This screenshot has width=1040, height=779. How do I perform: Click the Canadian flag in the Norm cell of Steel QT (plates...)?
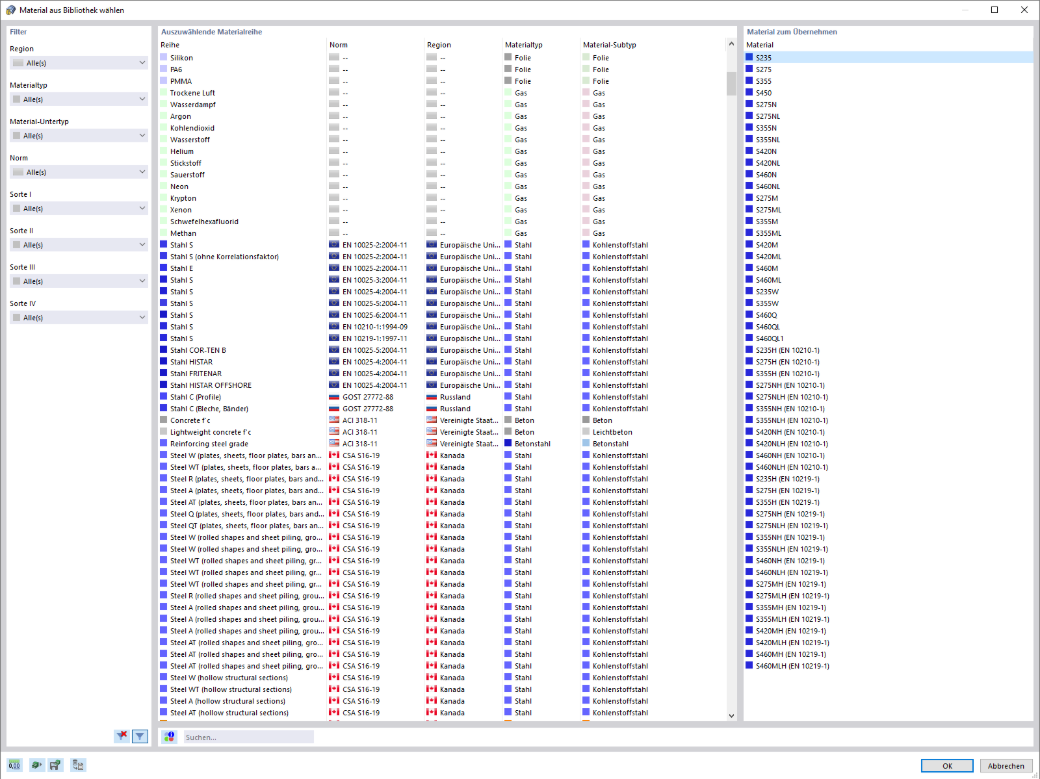334,526
